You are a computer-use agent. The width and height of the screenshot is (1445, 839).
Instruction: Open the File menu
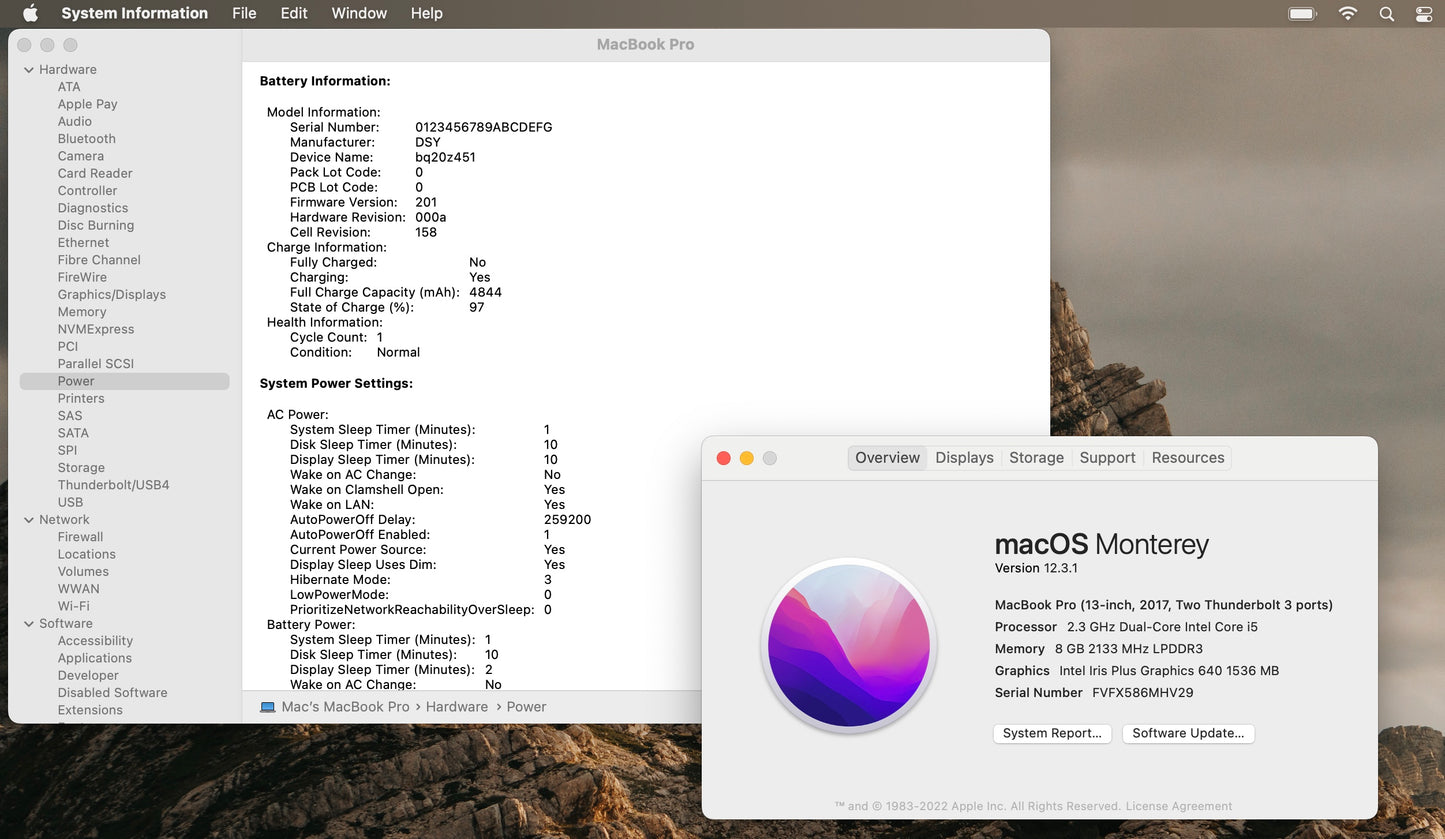click(x=244, y=13)
